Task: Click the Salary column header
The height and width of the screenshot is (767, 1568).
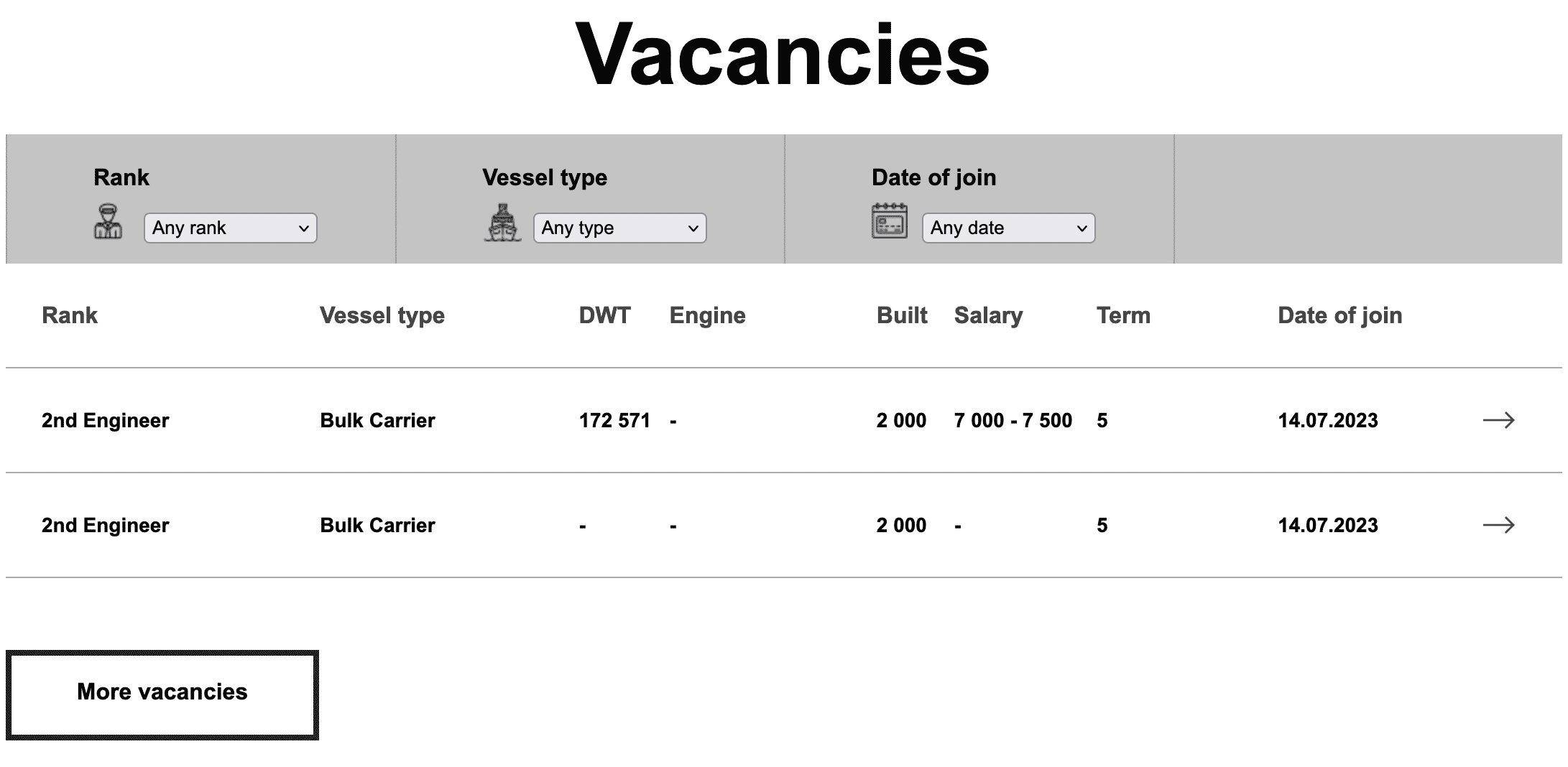Action: pos(990,315)
